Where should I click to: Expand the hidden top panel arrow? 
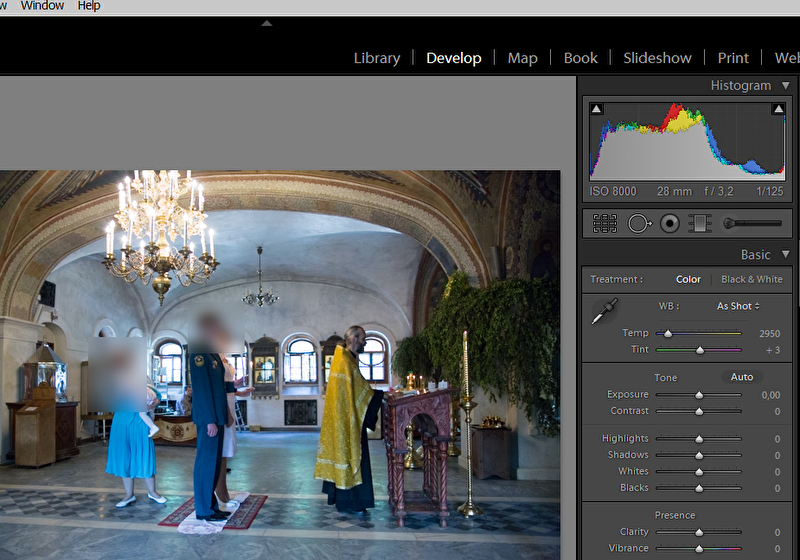(266, 23)
